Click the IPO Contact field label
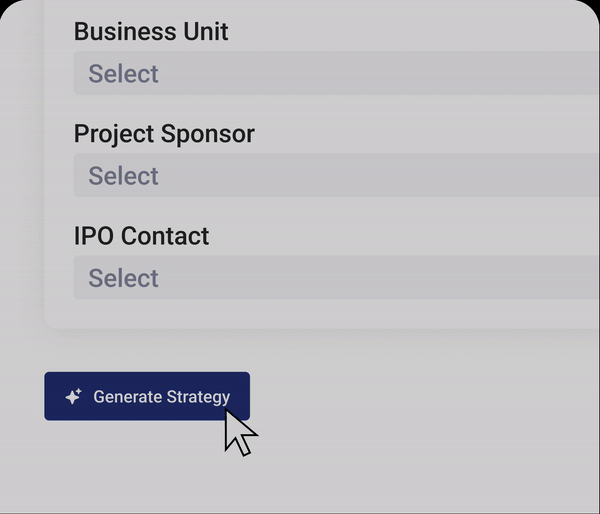600x514 pixels. (x=141, y=236)
